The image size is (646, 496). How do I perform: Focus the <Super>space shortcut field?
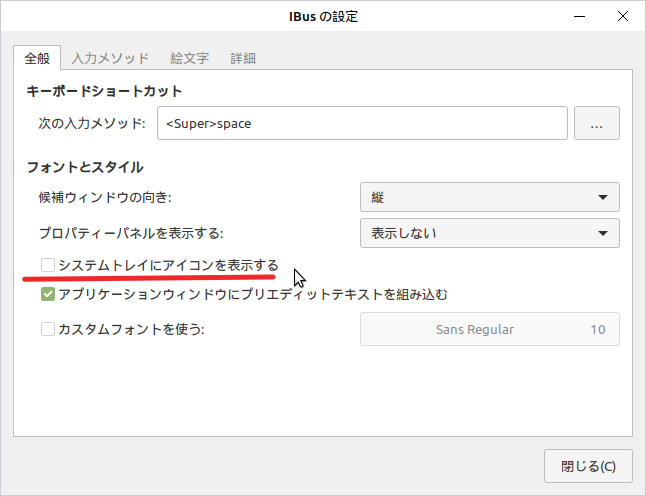(362, 123)
